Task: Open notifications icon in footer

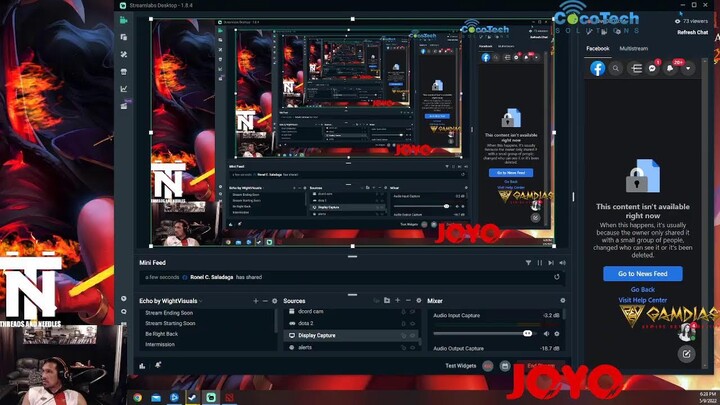Action: click(158, 365)
